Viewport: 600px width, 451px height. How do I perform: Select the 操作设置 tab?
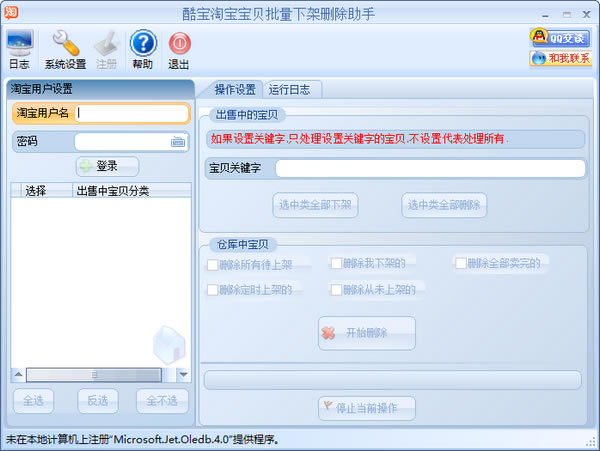[x=235, y=89]
